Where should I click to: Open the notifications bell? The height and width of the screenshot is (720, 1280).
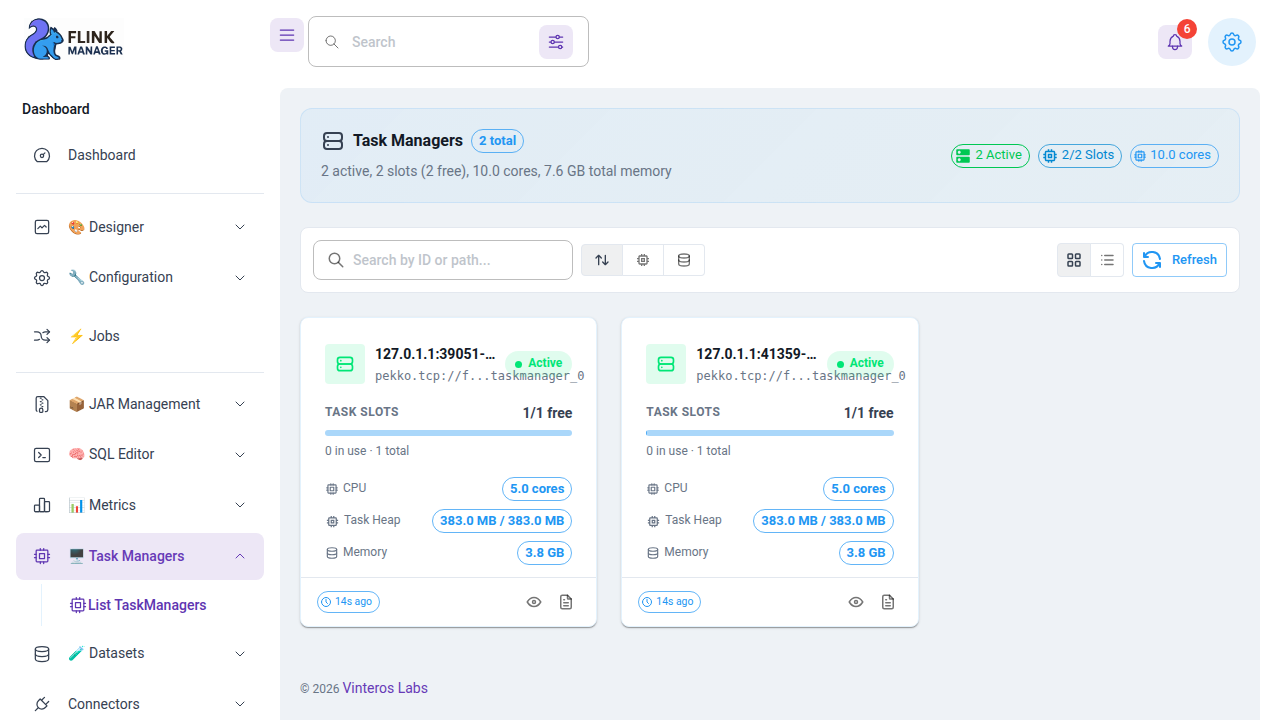pos(1175,42)
